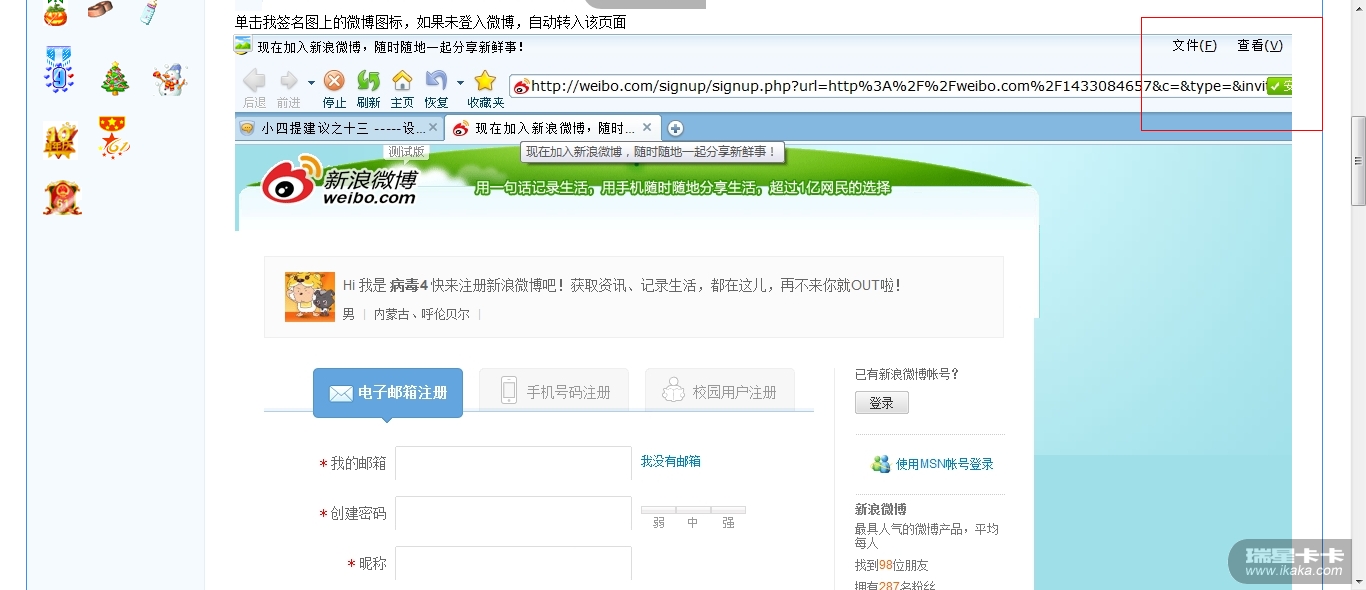
Task: Open the 恢复 dropdown arrow
Action: (x=460, y=82)
